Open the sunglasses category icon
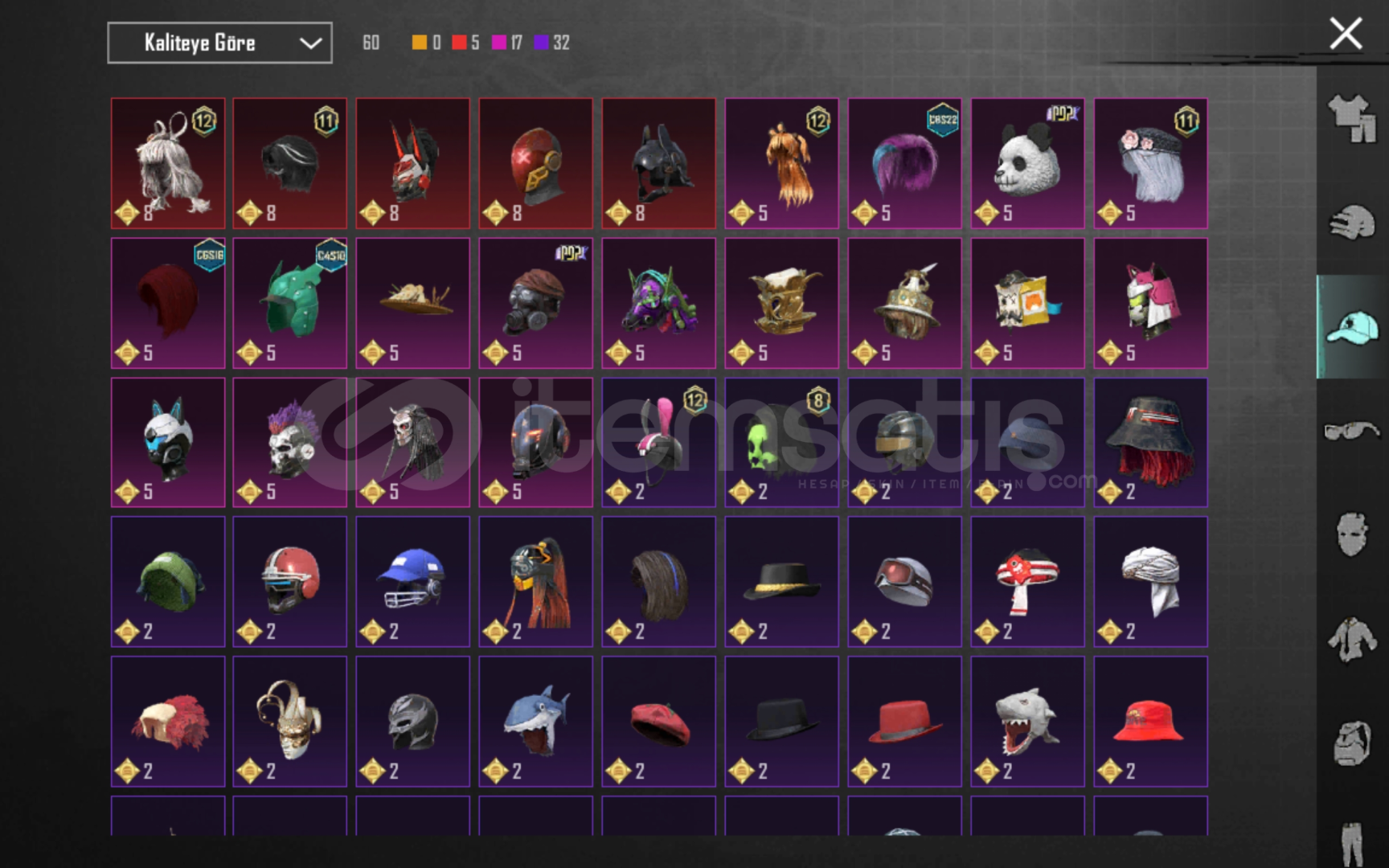 click(1352, 431)
